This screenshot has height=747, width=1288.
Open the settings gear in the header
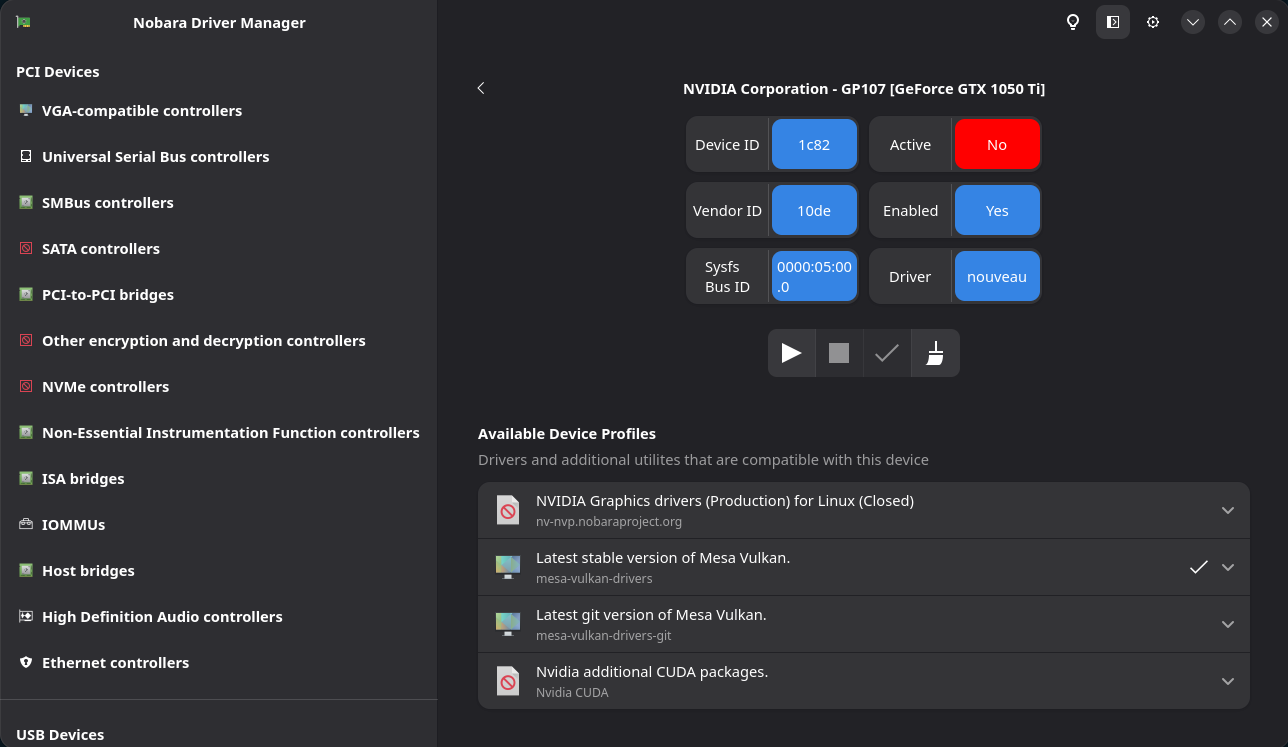(x=1153, y=22)
